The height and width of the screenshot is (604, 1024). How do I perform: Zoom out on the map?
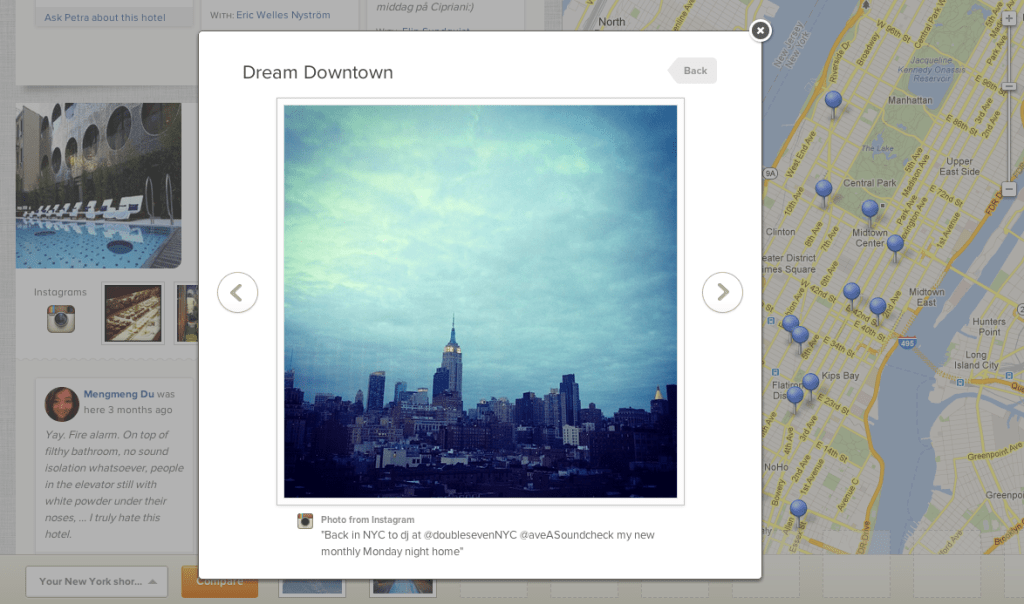point(1009,189)
